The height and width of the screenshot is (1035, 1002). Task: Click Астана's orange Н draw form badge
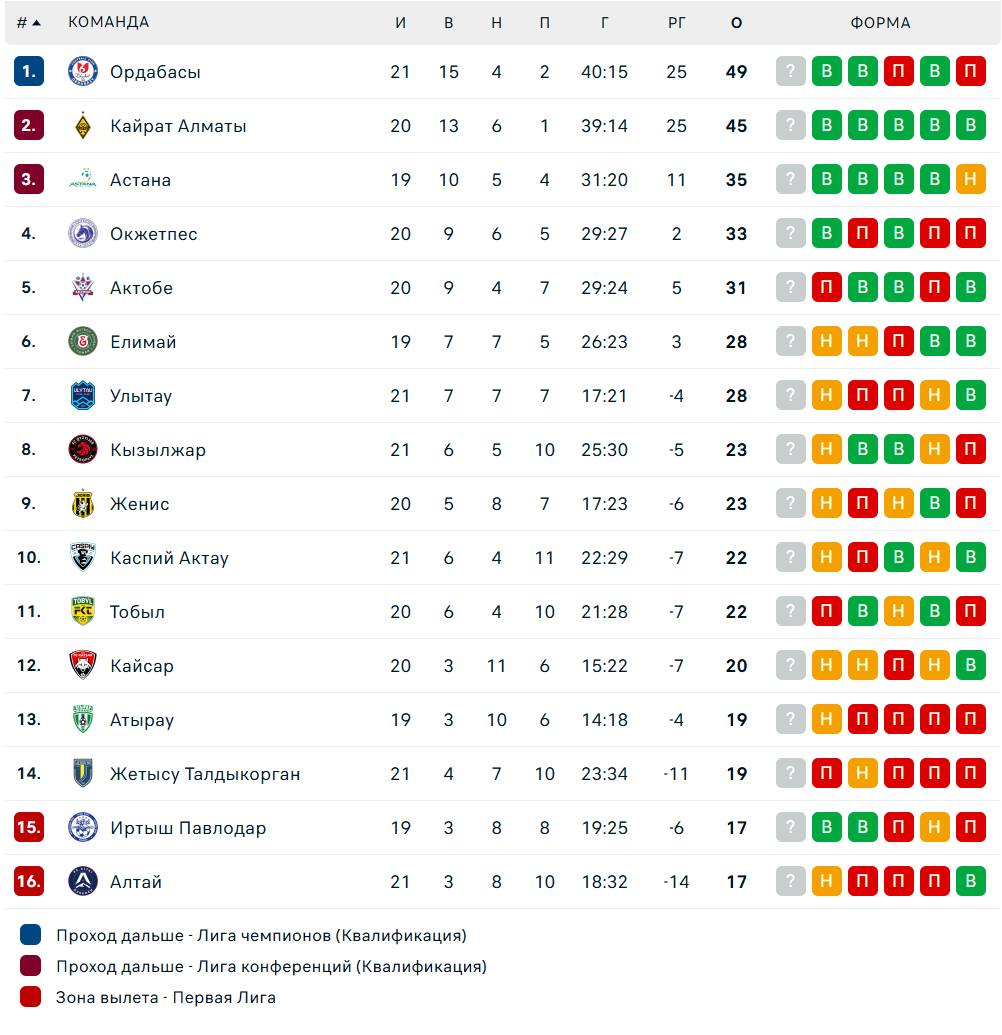[x=970, y=179]
